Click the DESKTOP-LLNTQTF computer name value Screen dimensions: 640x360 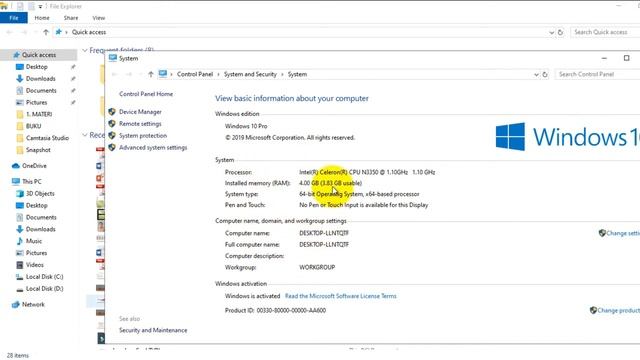pyautogui.click(x=324, y=233)
